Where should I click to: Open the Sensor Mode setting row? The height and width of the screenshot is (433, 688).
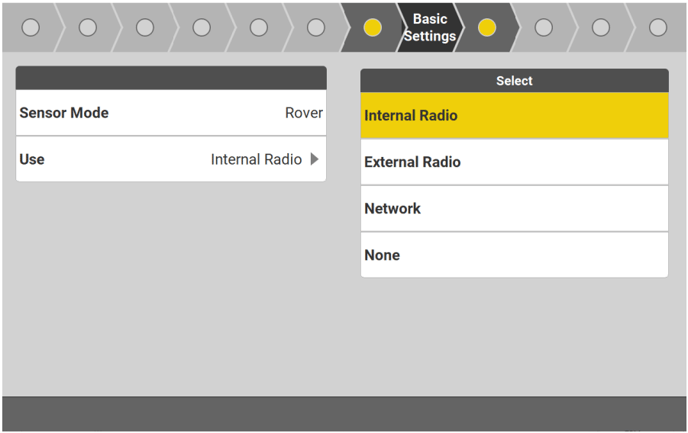tap(171, 113)
